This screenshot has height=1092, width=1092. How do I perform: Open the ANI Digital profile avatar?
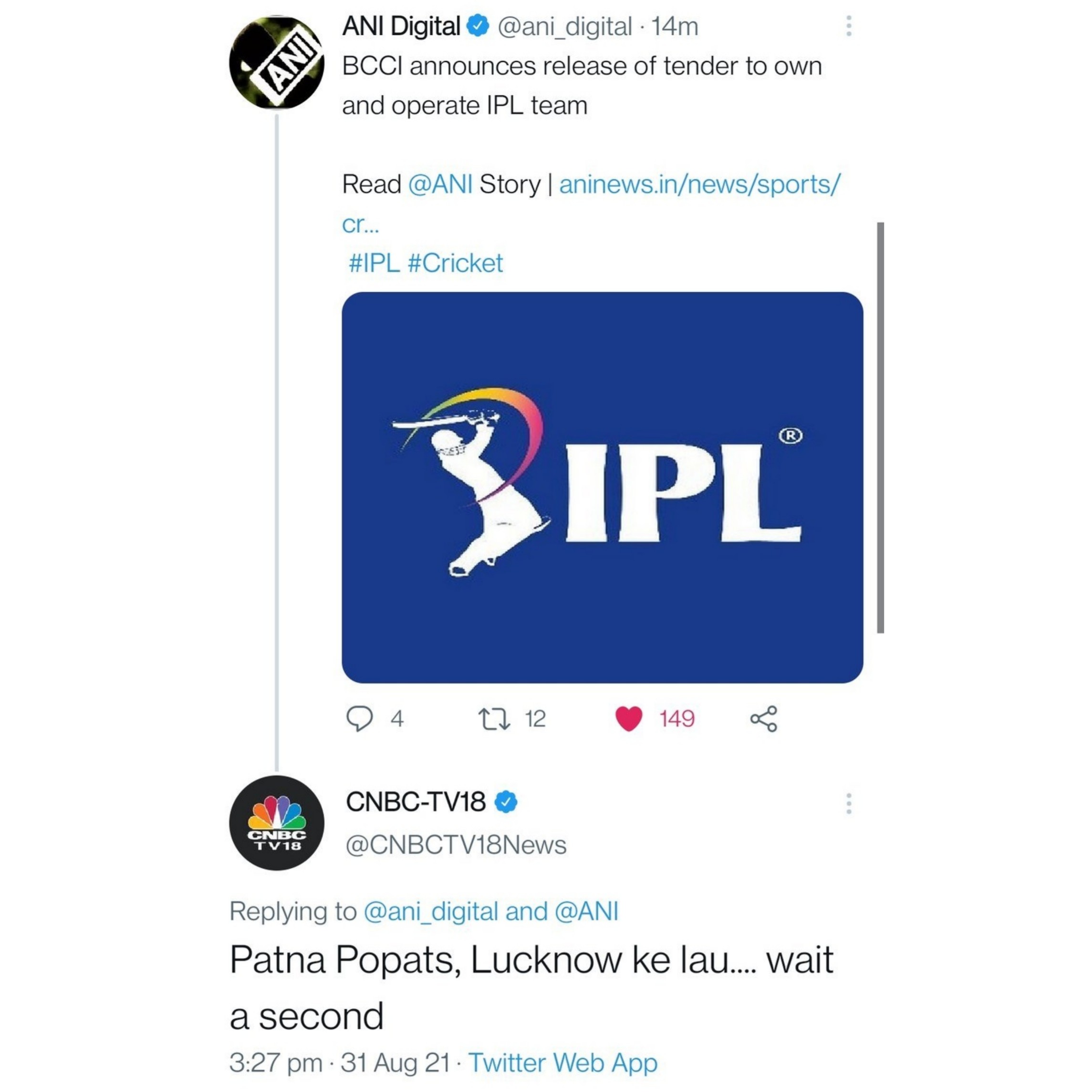click(276, 63)
